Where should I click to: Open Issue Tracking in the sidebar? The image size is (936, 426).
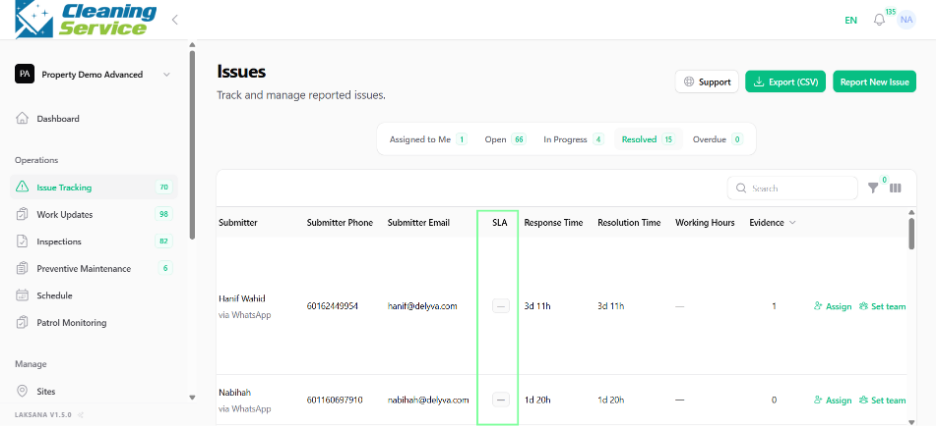(94, 187)
